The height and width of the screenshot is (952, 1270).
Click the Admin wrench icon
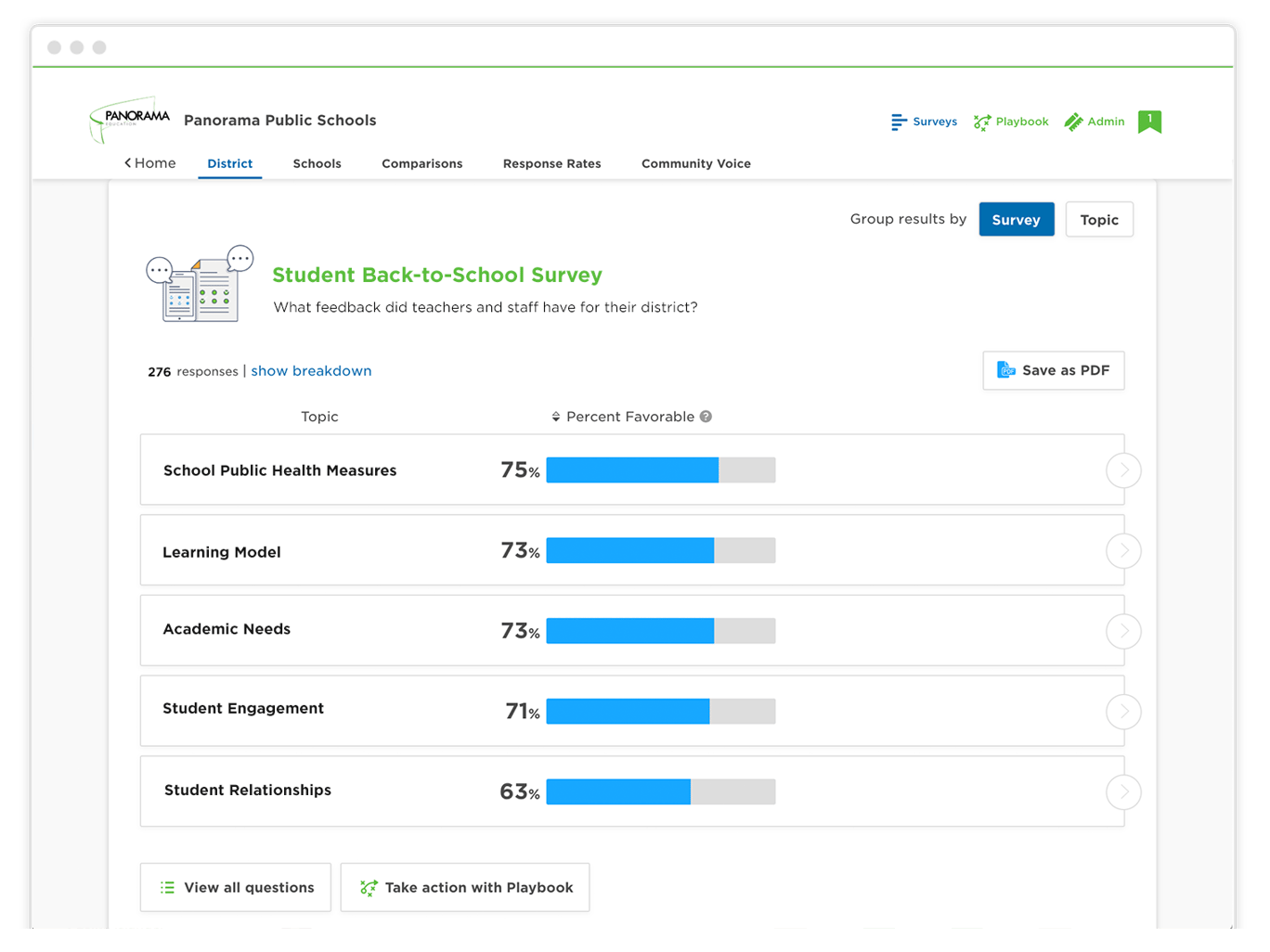(1071, 122)
